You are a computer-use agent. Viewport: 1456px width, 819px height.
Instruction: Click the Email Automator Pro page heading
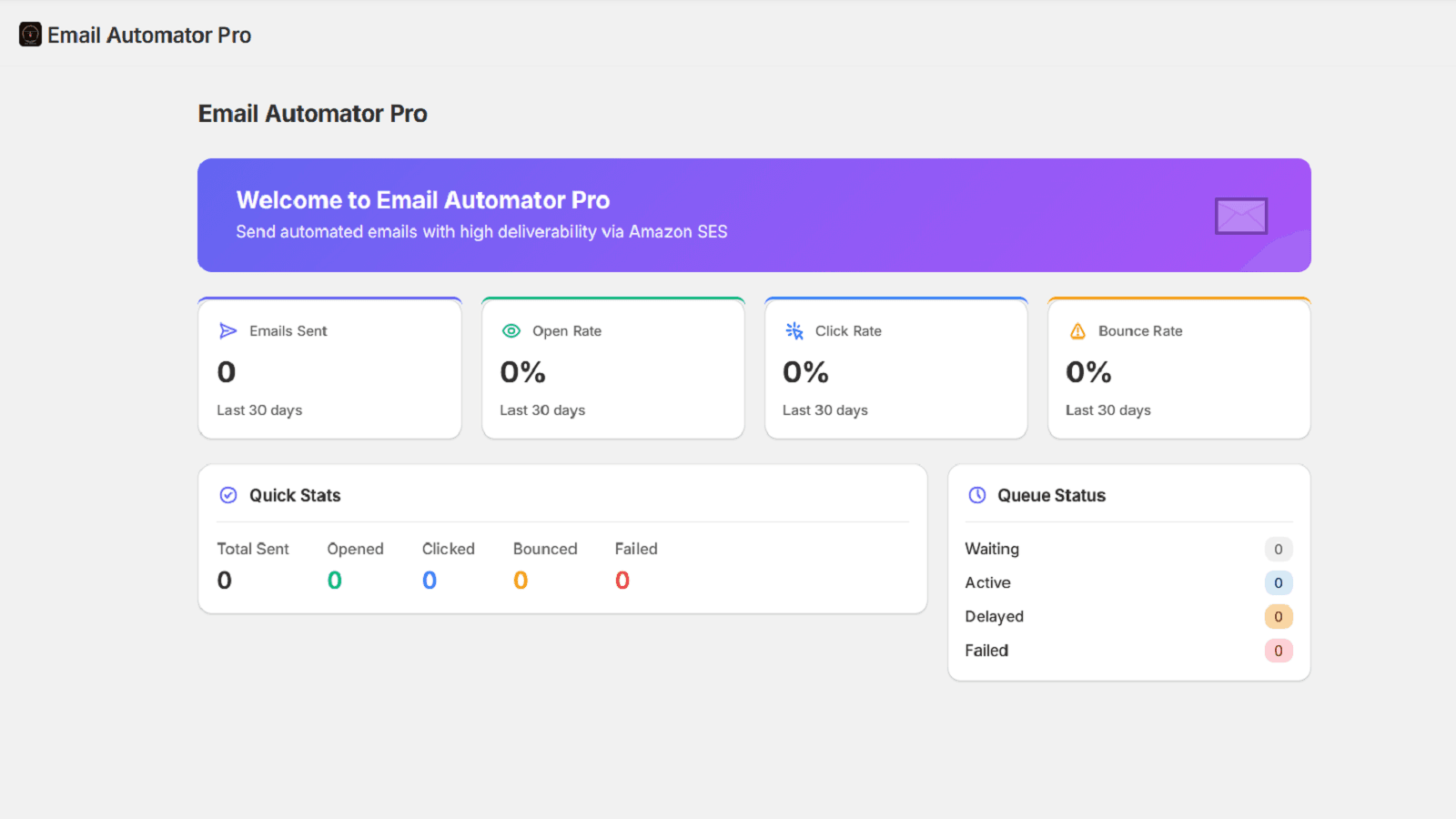[313, 114]
